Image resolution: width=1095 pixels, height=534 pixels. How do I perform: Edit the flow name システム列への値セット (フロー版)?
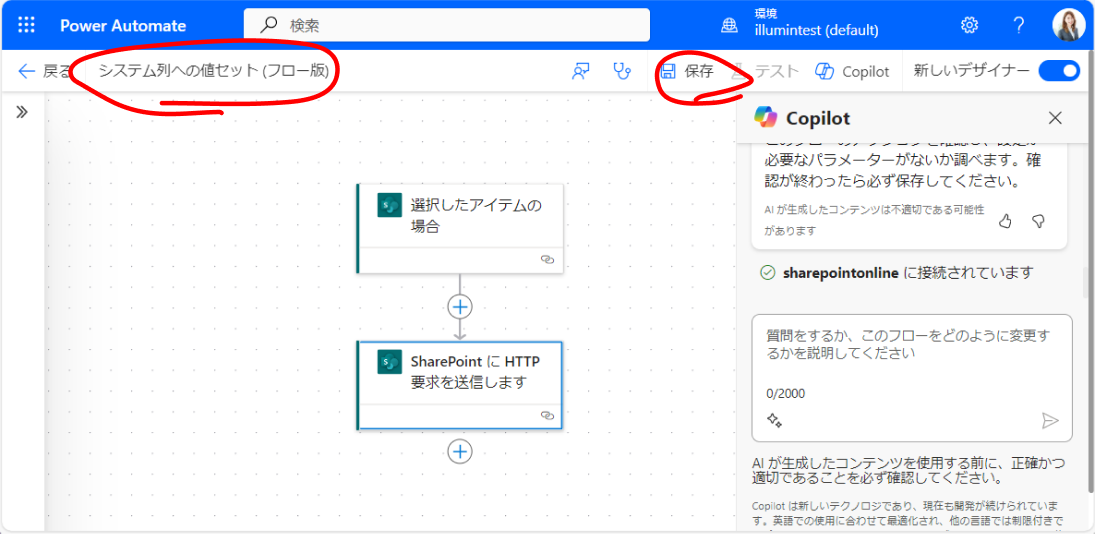click(213, 71)
